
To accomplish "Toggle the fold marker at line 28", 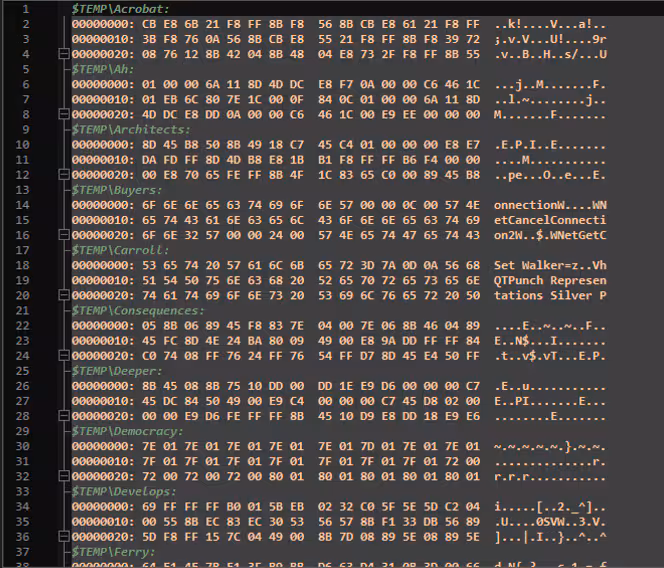I will pyautogui.click(x=64, y=415).
